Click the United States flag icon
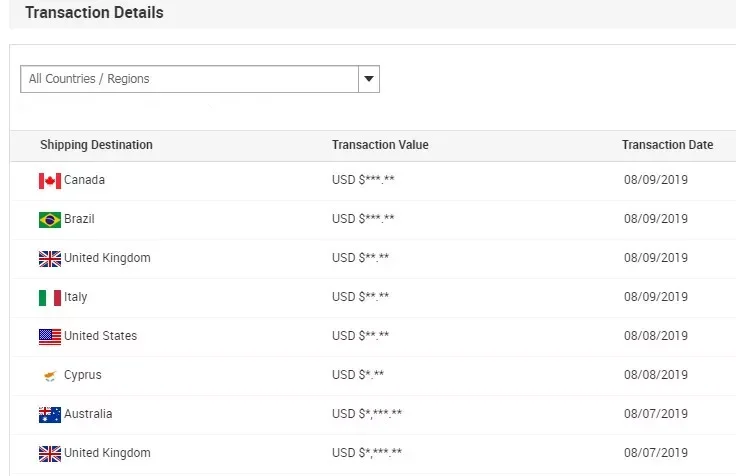 pyautogui.click(x=50, y=337)
